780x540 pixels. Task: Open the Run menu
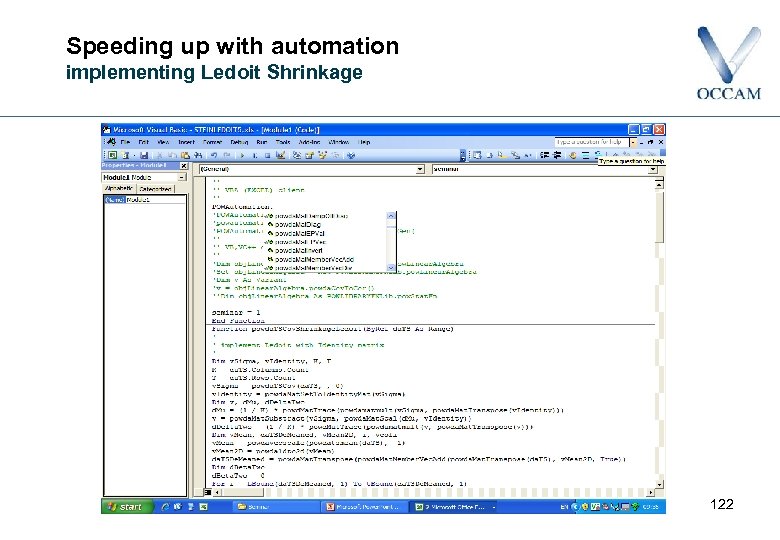tap(262, 142)
